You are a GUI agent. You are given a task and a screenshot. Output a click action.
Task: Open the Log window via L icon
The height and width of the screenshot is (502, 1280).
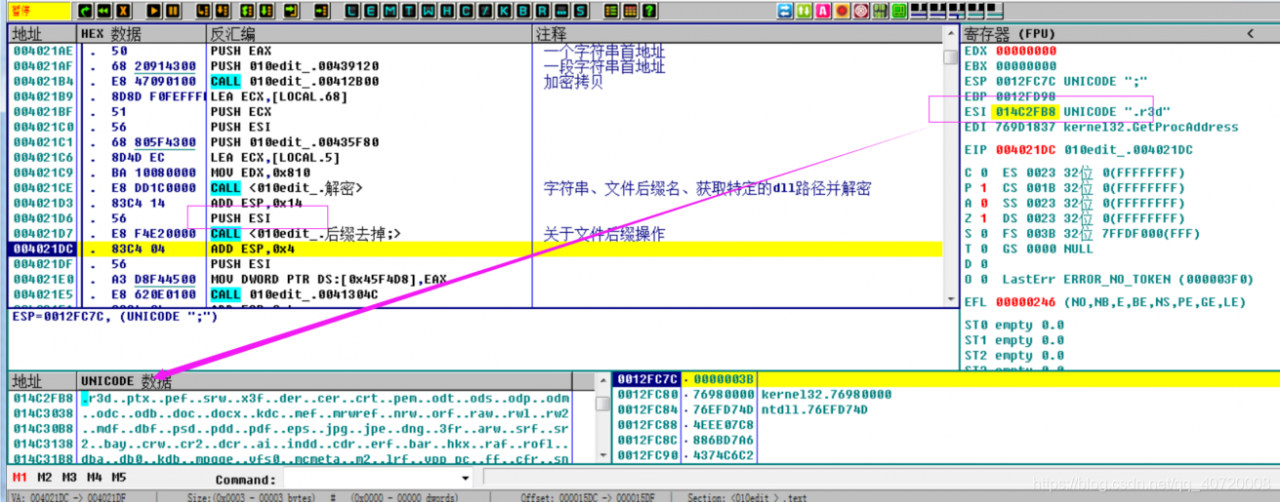coord(353,10)
